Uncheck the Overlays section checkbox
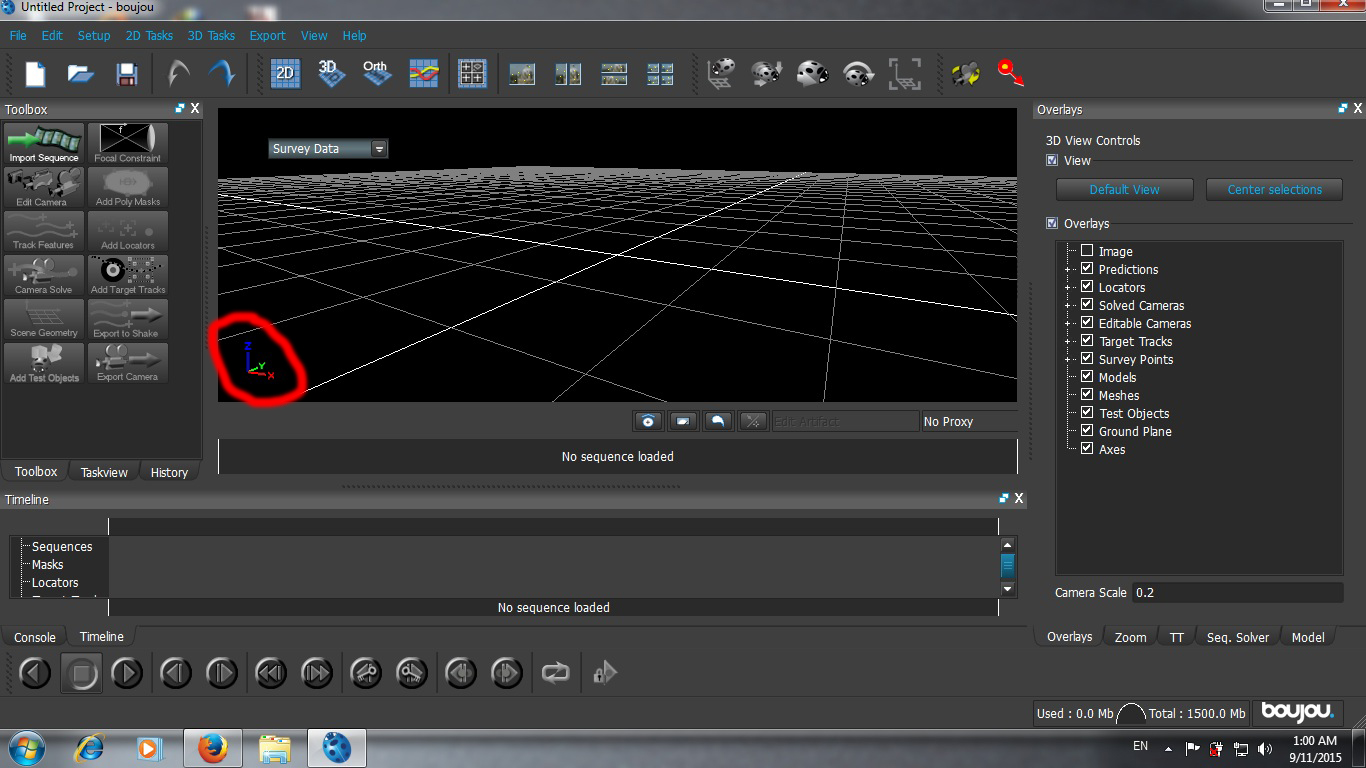 1052,223
